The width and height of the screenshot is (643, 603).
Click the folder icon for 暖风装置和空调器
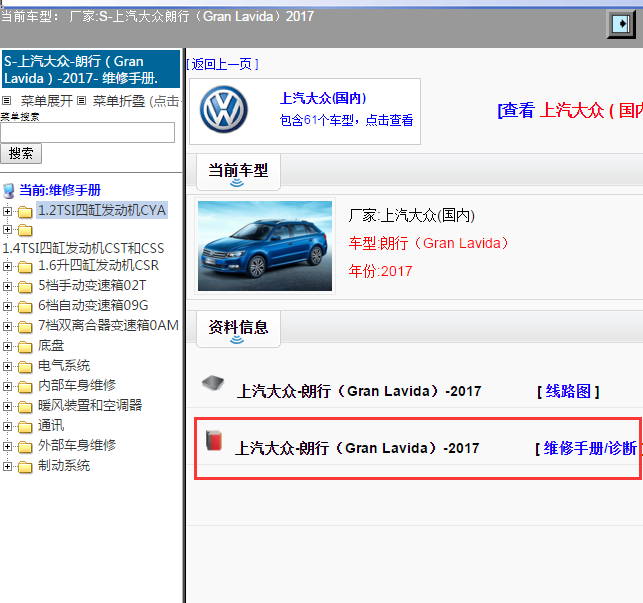[x=25, y=407]
